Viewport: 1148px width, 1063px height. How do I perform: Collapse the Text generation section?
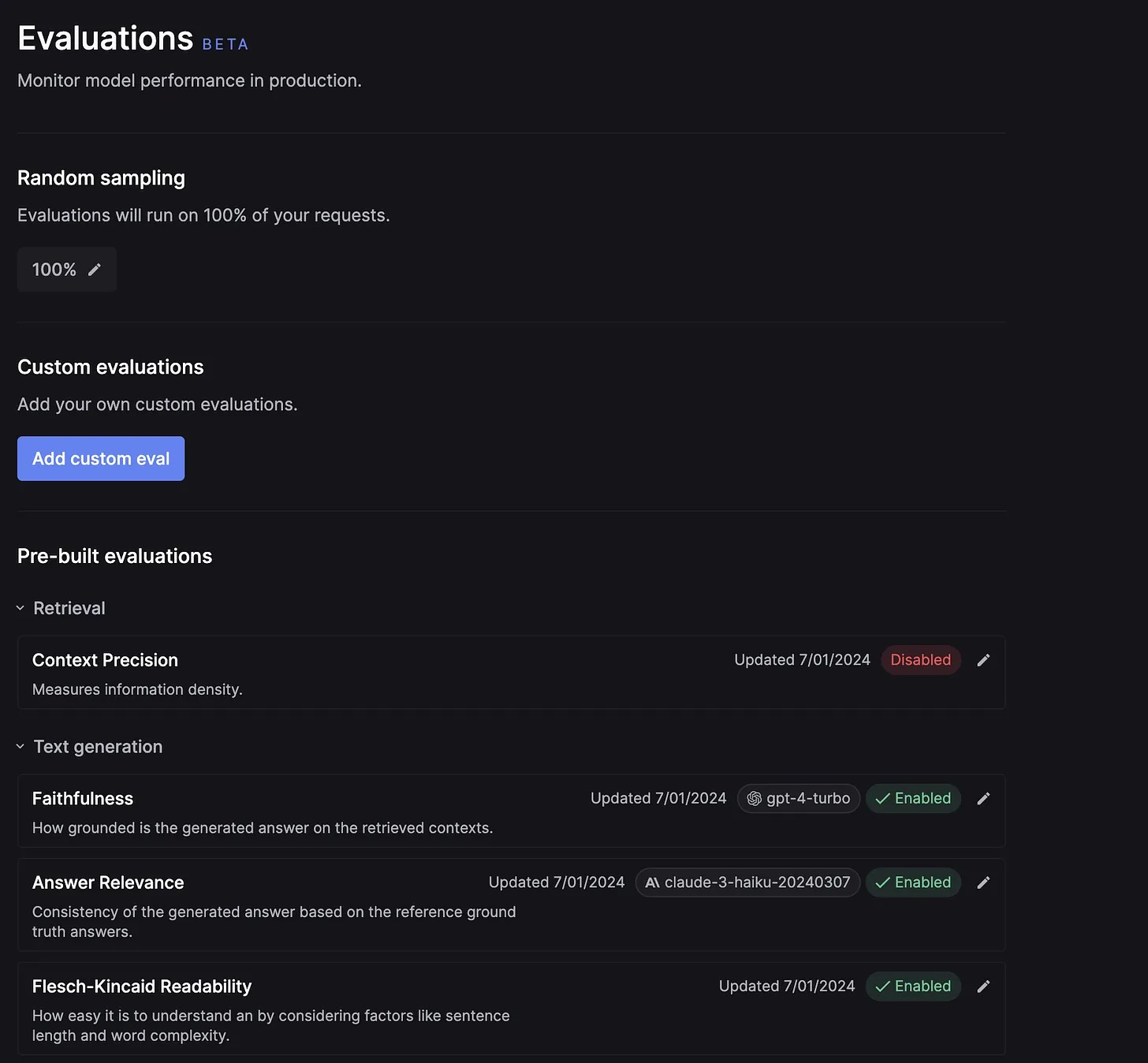20,746
